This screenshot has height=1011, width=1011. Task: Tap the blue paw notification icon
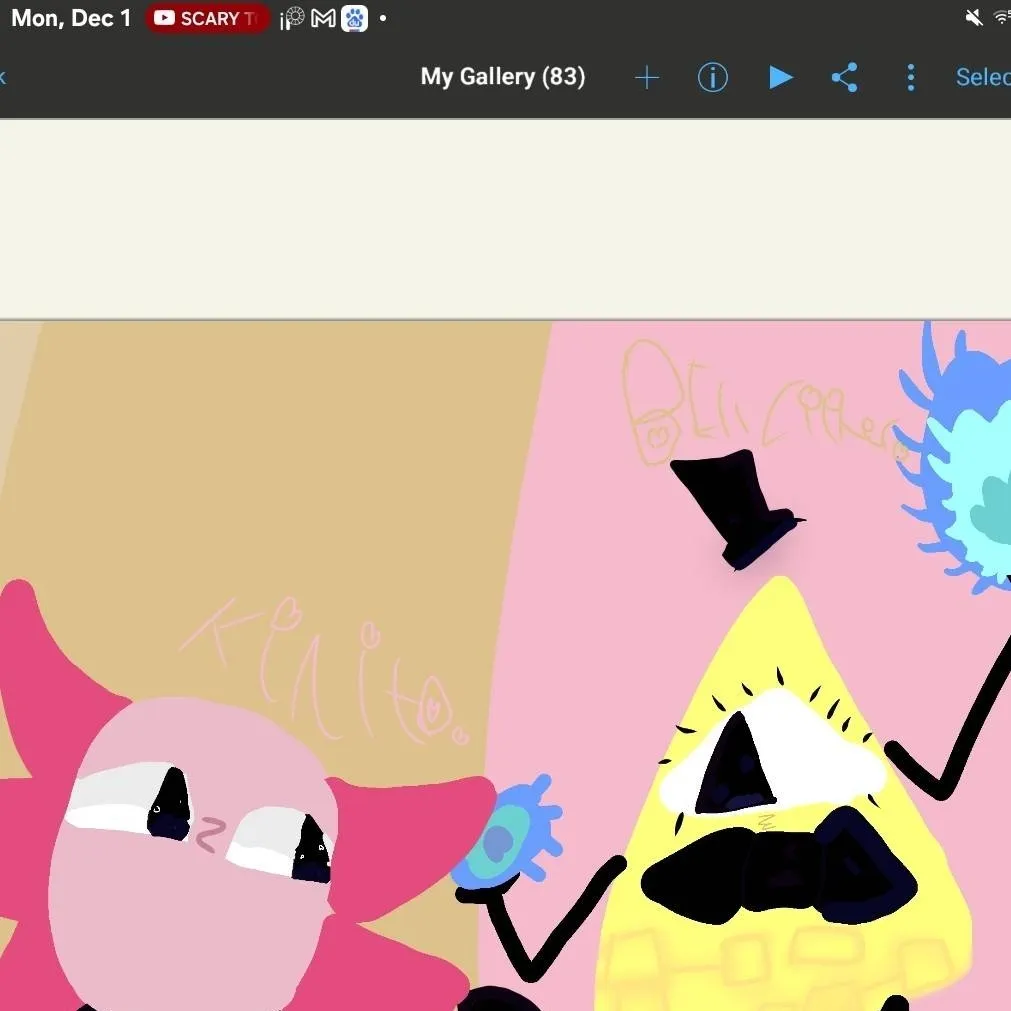point(355,19)
